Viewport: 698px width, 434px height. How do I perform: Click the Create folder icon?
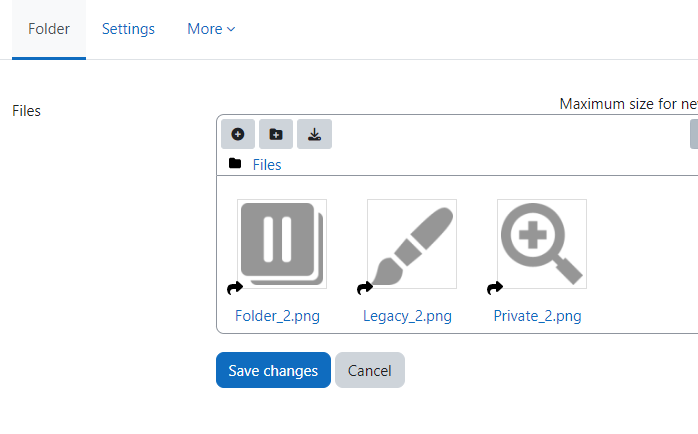(x=276, y=134)
